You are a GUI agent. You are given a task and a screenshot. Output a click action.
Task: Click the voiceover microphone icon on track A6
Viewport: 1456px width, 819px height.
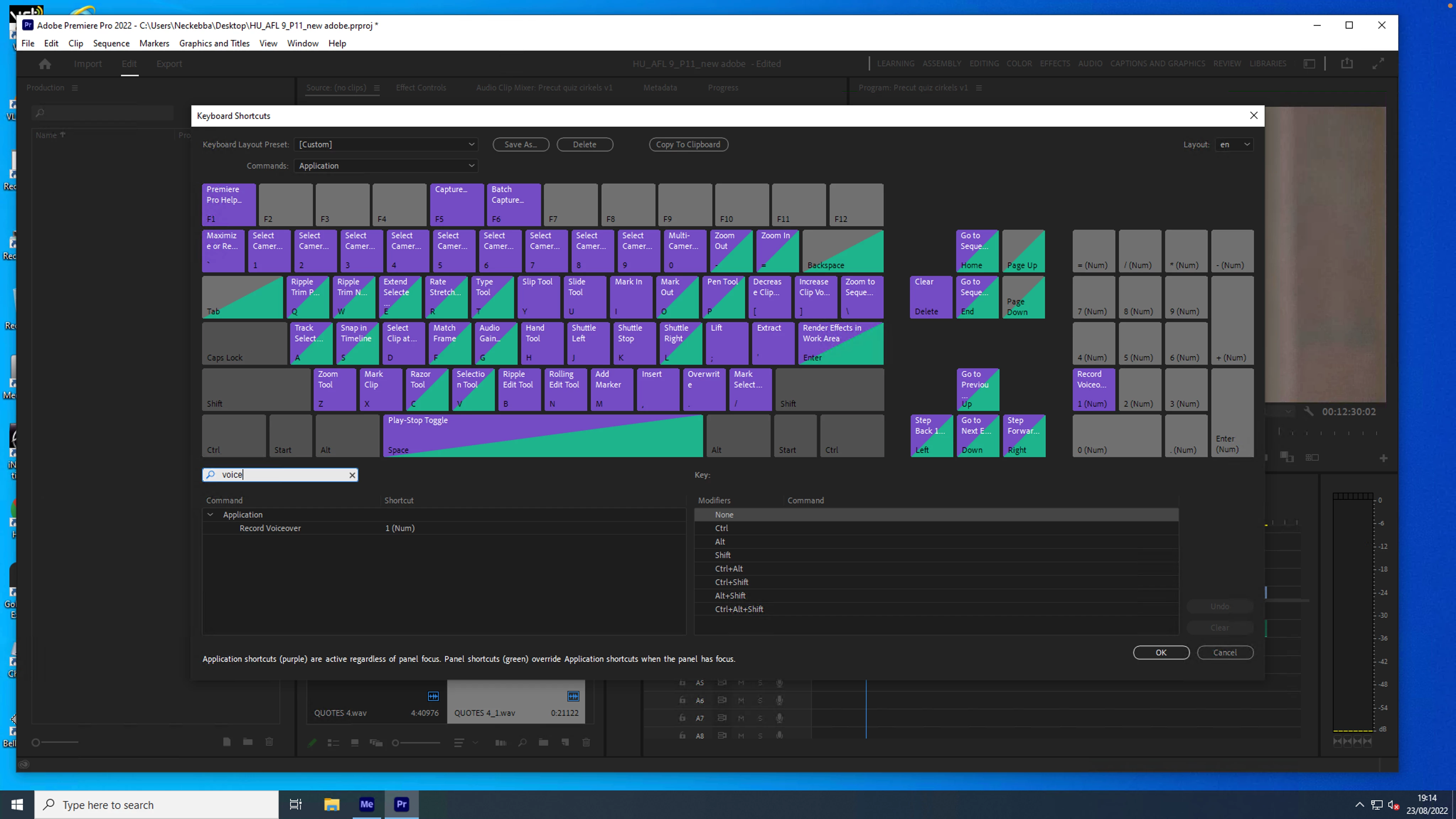(780, 700)
